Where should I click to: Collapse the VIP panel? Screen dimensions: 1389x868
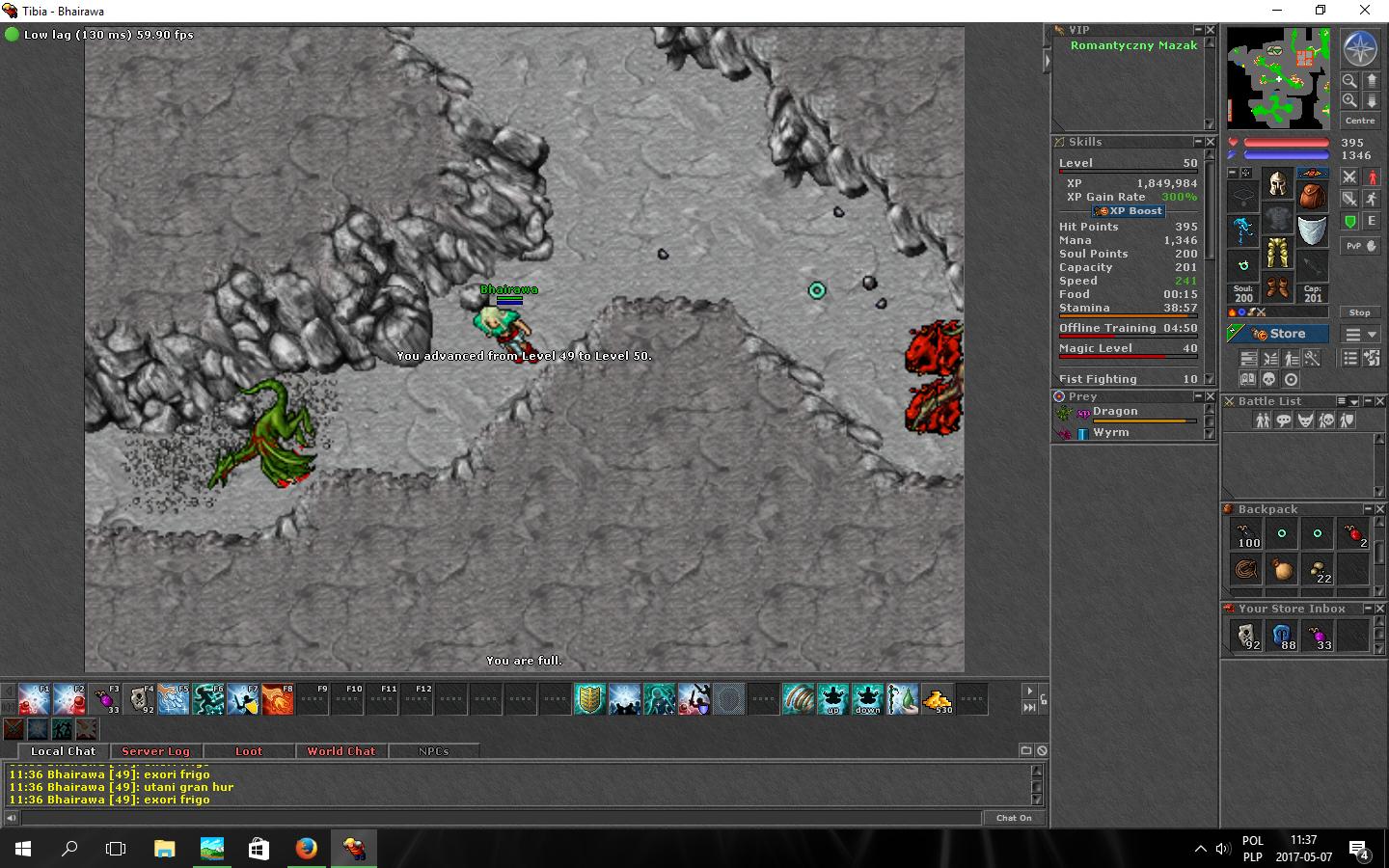[x=1198, y=31]
